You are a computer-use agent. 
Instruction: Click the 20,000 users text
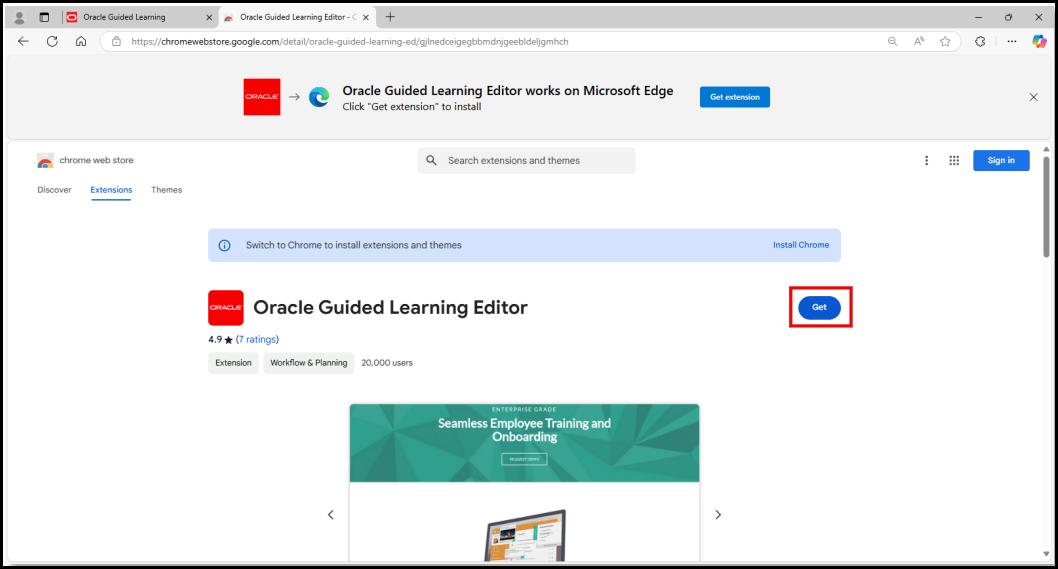pos(387,362)
